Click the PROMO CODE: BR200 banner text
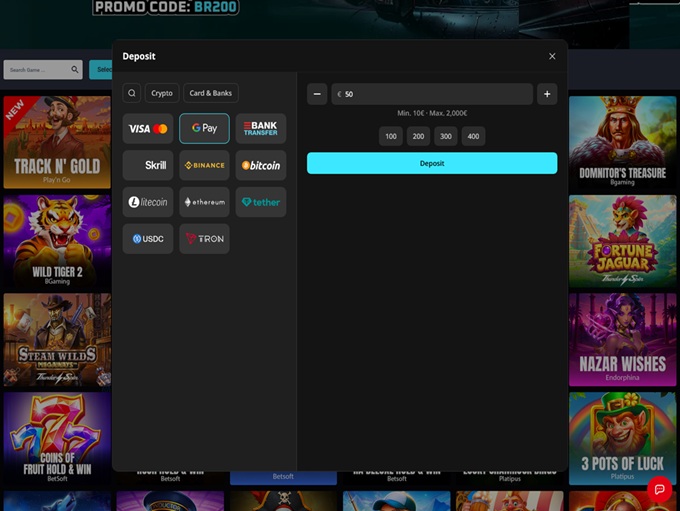This screenshot has width=680, height=511. [166, 7]
